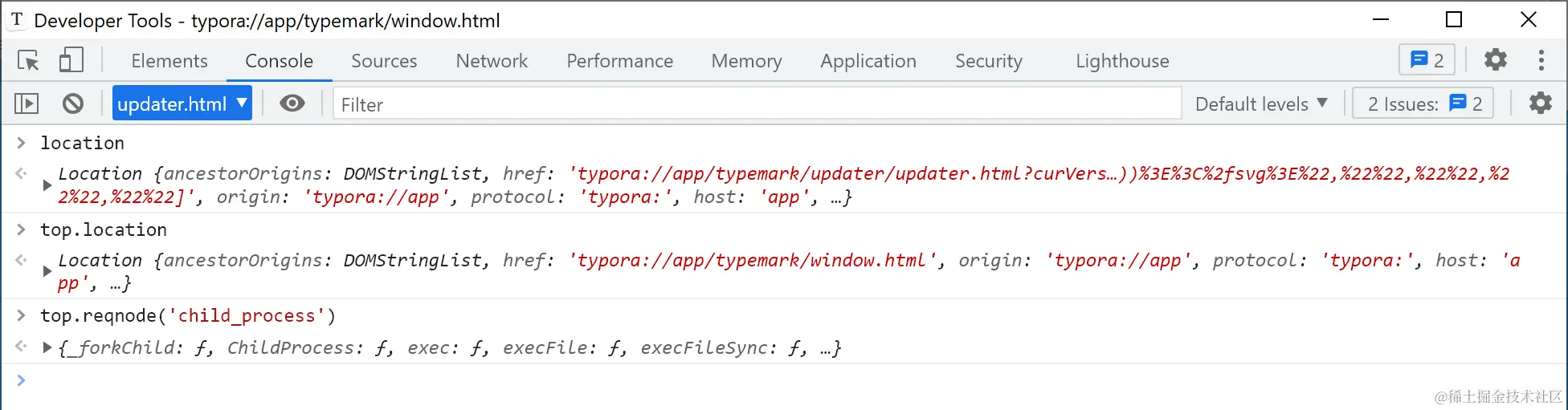Go to the Network tab
1568x410 pixels.
click(x=492, y=61)
